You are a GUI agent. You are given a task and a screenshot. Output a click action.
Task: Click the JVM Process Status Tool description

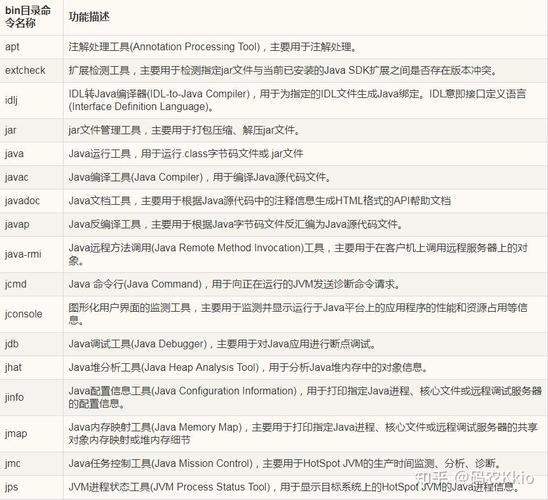click(x=294, y=487)
